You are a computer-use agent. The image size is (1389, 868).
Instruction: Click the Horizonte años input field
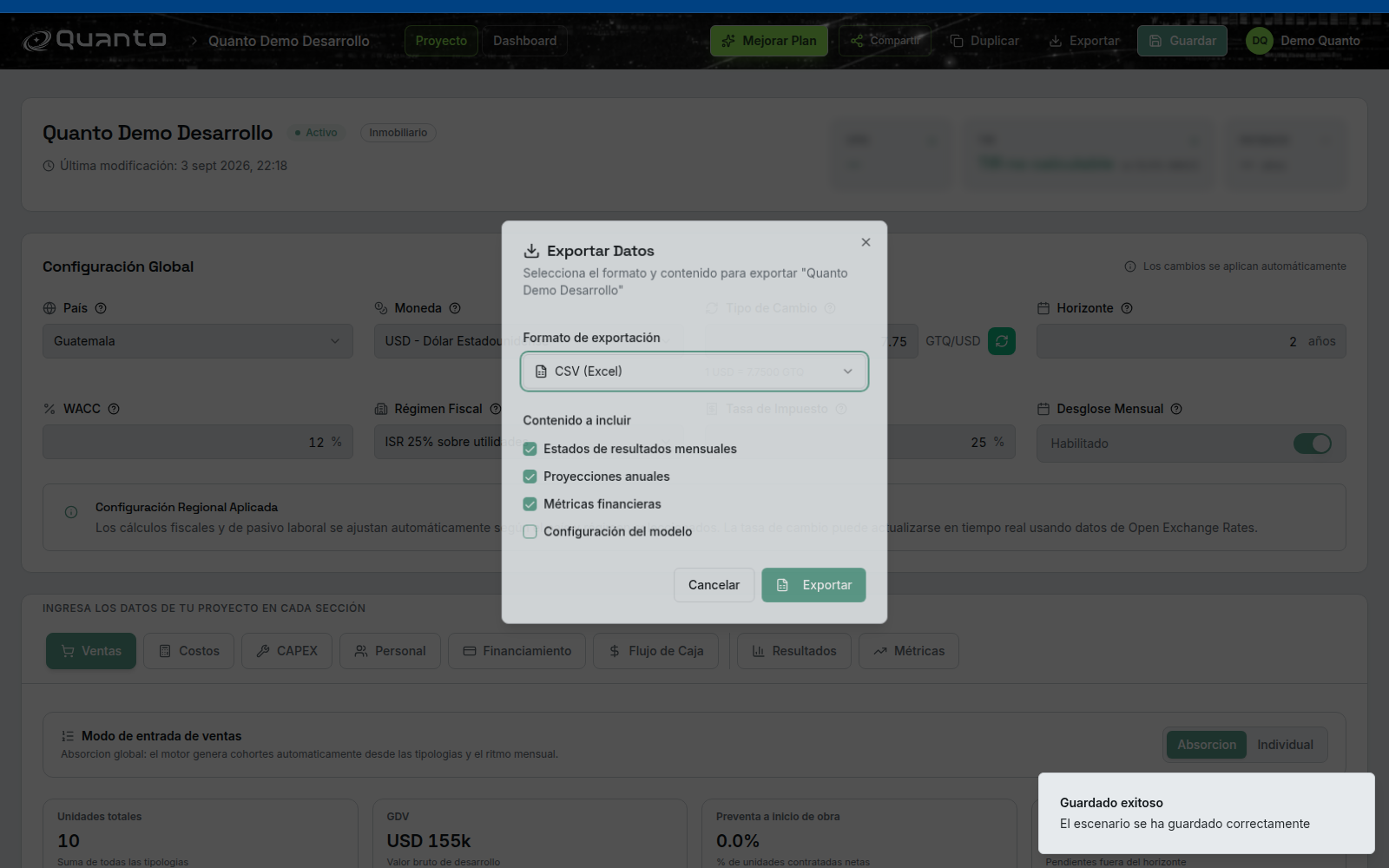[1191, 341]
